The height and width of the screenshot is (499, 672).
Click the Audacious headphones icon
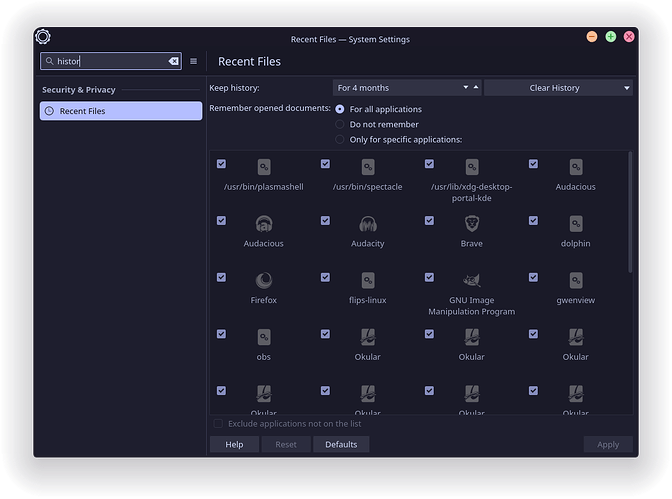coord(264,223)
